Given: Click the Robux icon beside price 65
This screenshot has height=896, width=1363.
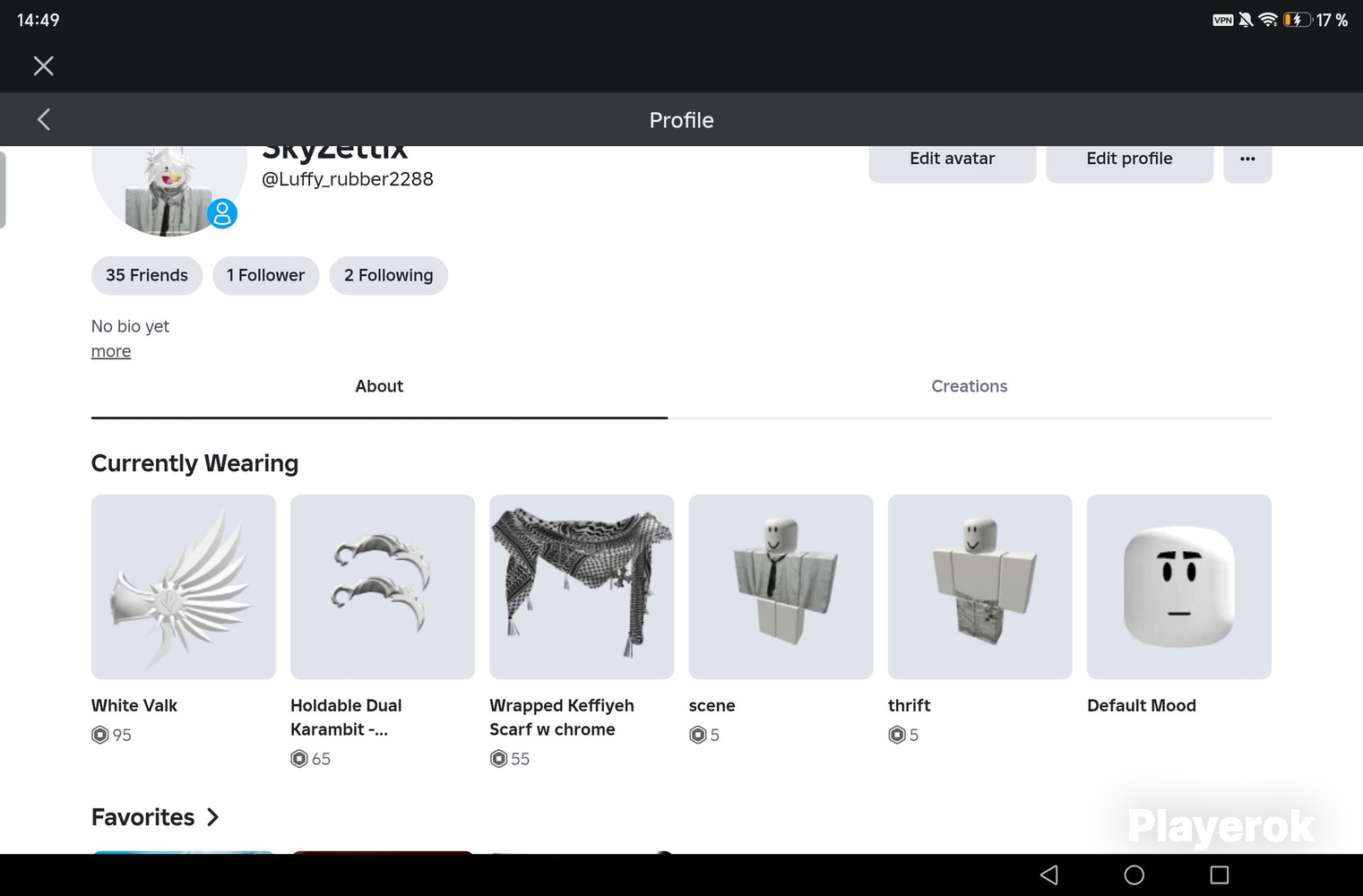Looking at the screenshot, I should (x=299, y=759).
